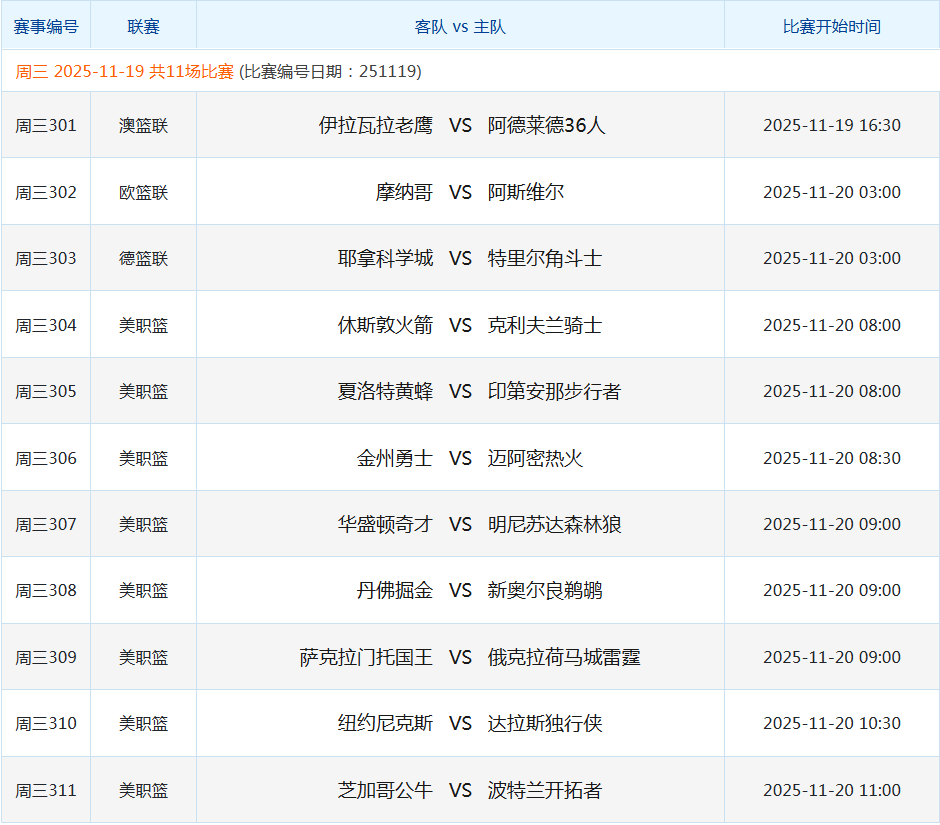Select home team 克利夫兰骑士

(545, 325)
